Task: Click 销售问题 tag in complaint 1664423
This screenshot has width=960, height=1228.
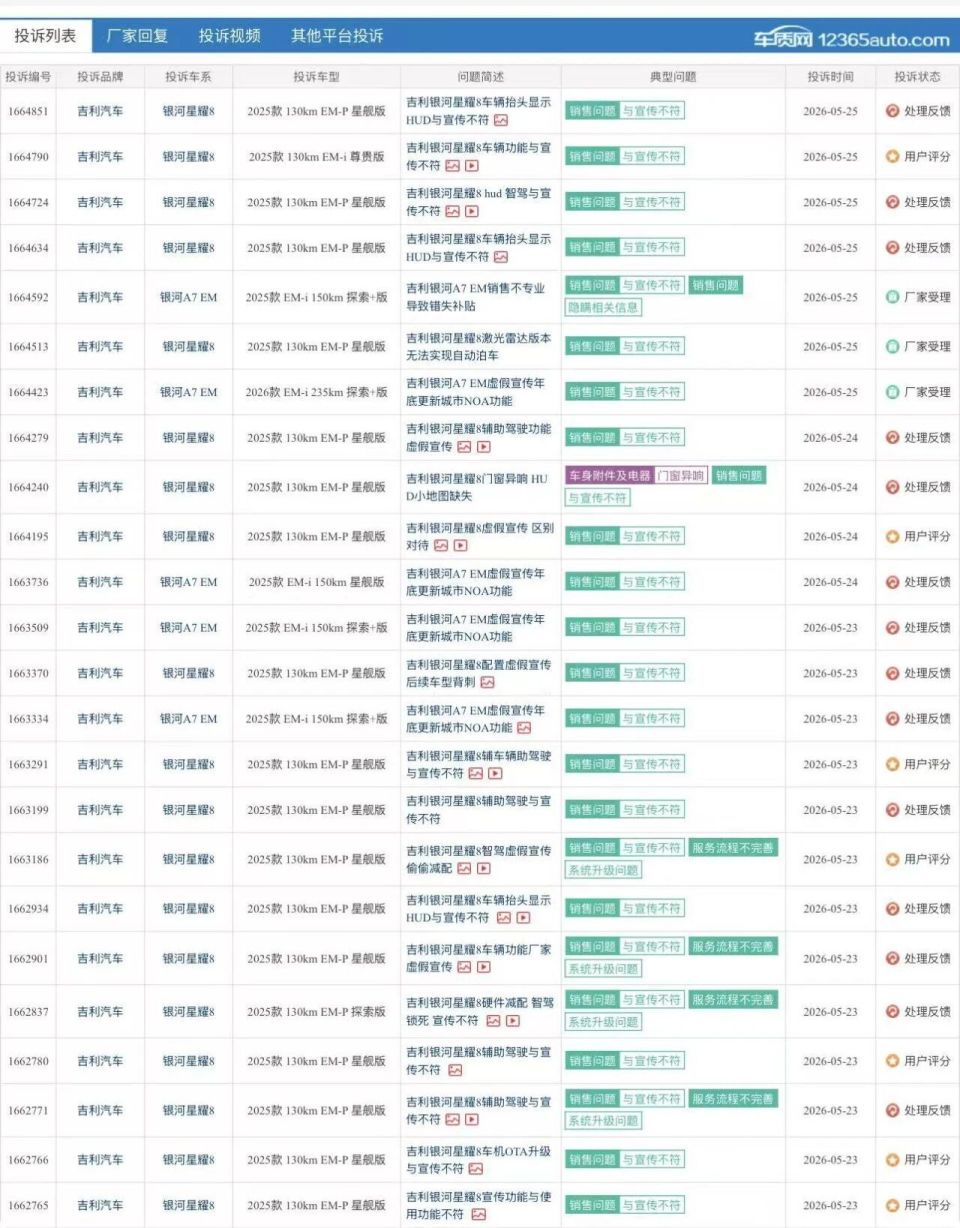Action: tap(592, 392)
